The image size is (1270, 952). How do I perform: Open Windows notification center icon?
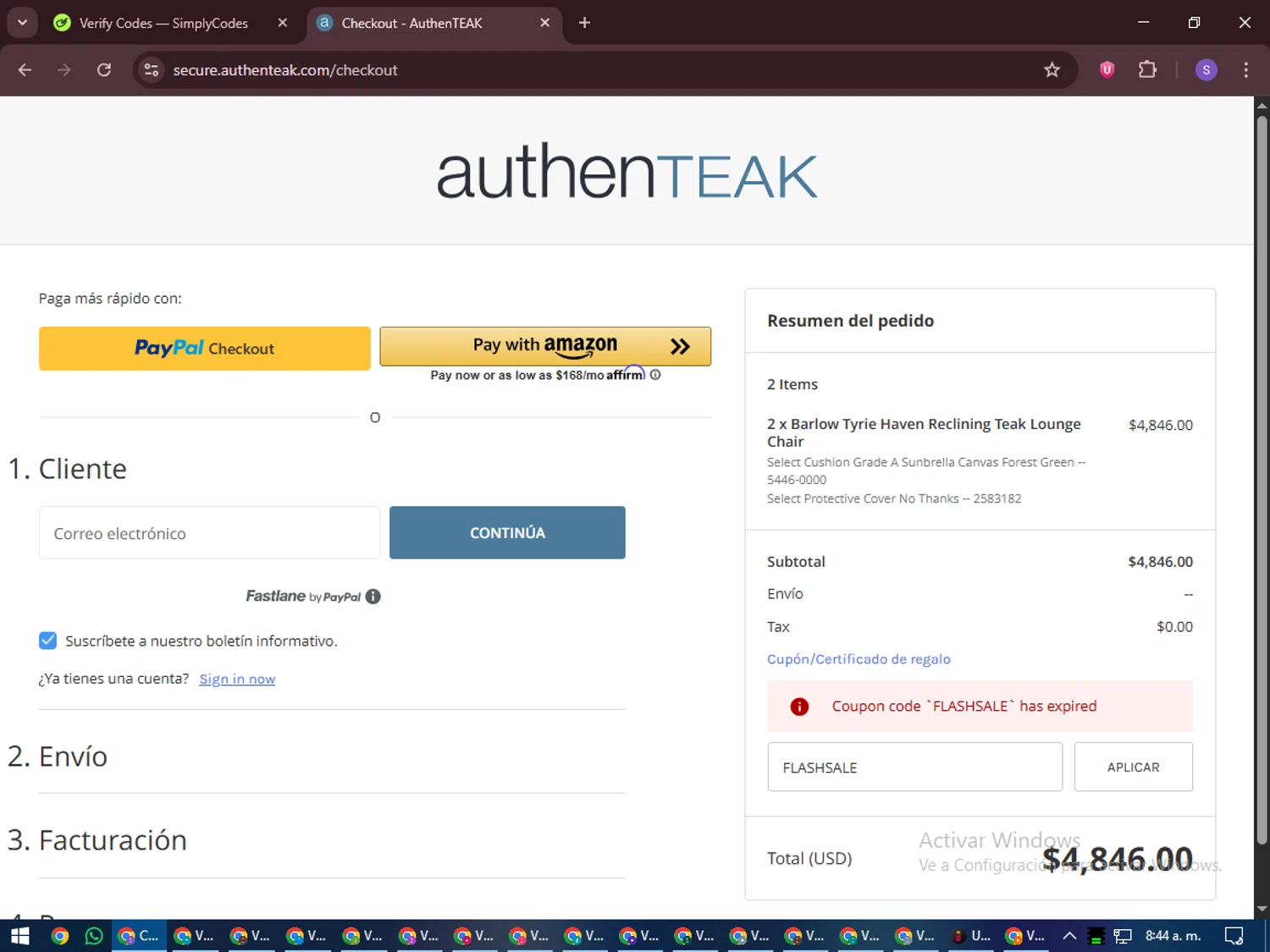(1234, 936)
